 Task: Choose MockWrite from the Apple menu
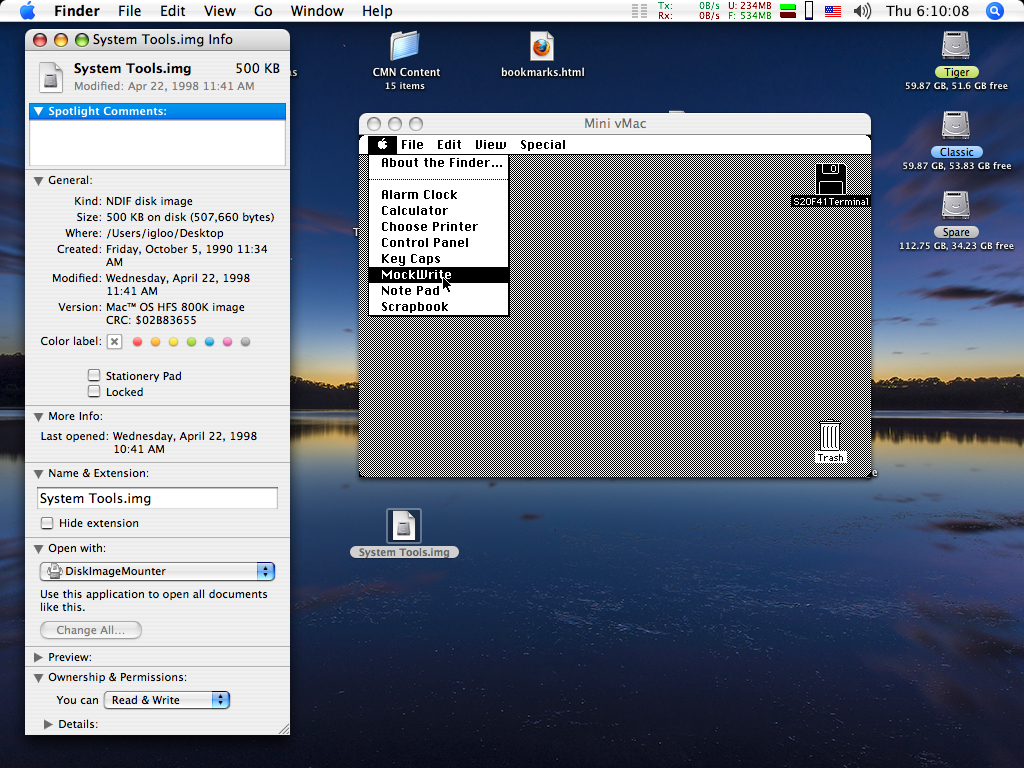(x=438, y=275)
